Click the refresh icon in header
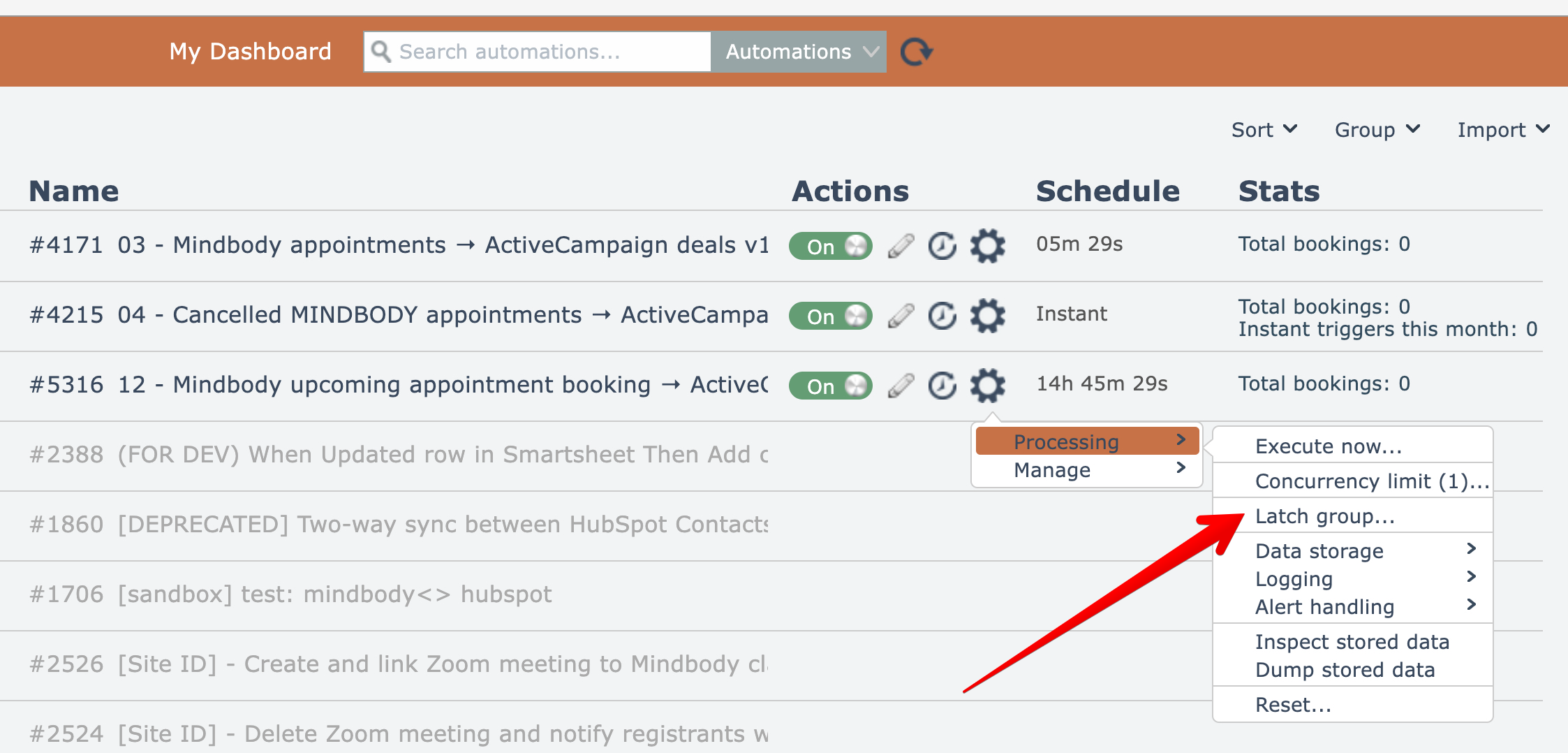1568x753 pixels. click(x=916, y=52)
